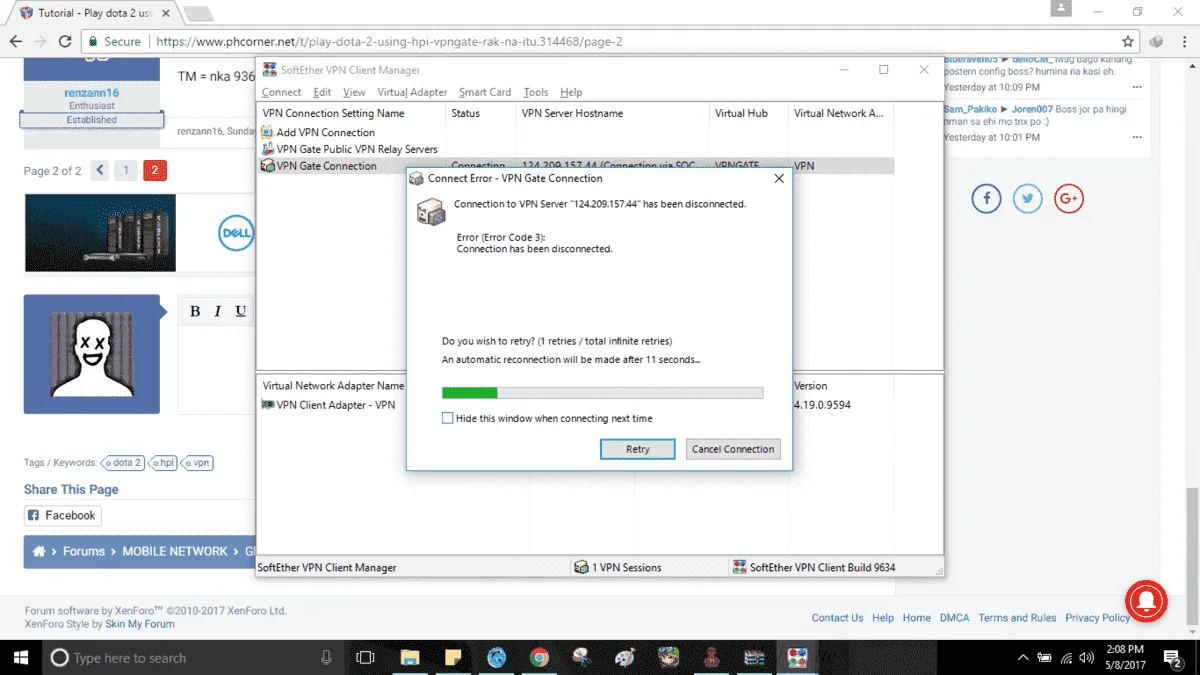
Task: Click the Retry button in error dialog
Action: (x=638, y=449)
